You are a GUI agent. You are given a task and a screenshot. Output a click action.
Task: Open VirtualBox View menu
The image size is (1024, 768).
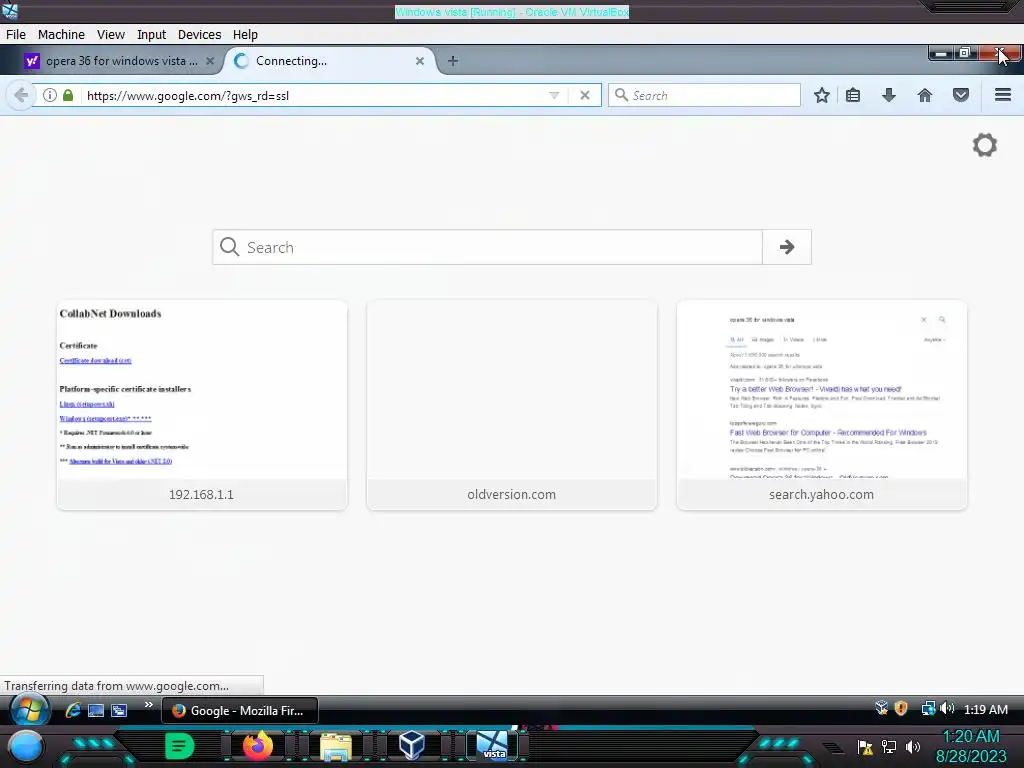(x=110, y=35)
